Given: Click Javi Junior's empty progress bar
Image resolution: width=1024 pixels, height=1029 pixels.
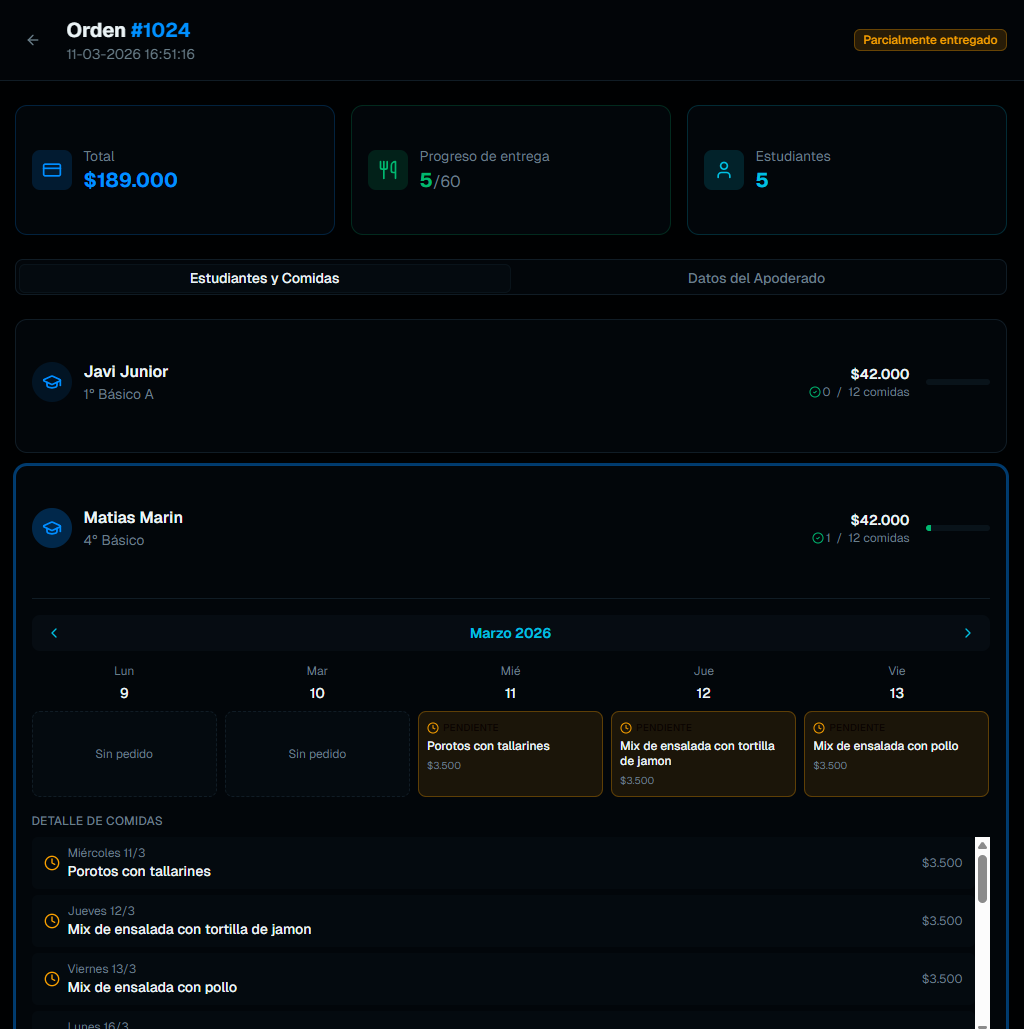Looking at the screenshot, I should (x=958, y=382).
